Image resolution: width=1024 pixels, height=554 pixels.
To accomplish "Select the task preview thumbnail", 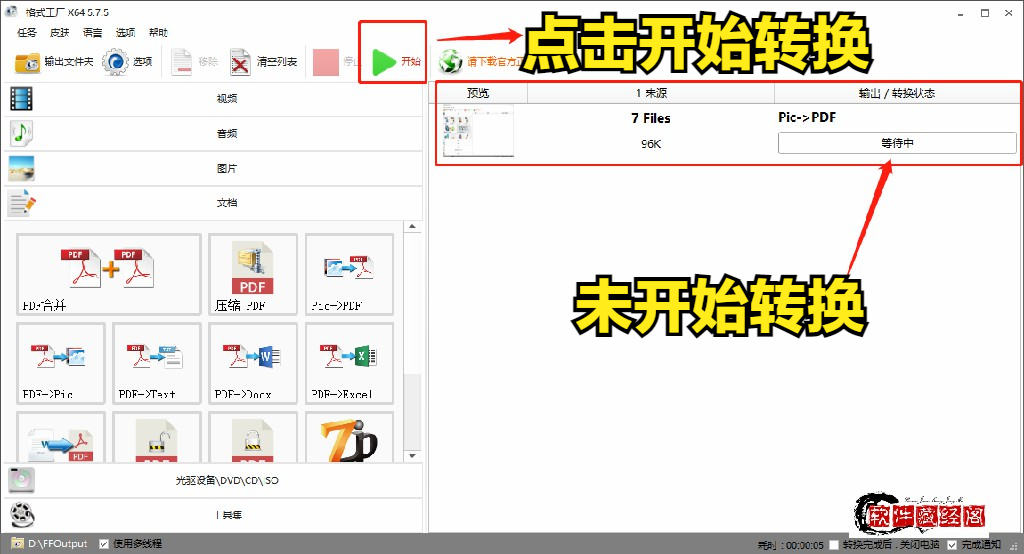I will (478, 132).
